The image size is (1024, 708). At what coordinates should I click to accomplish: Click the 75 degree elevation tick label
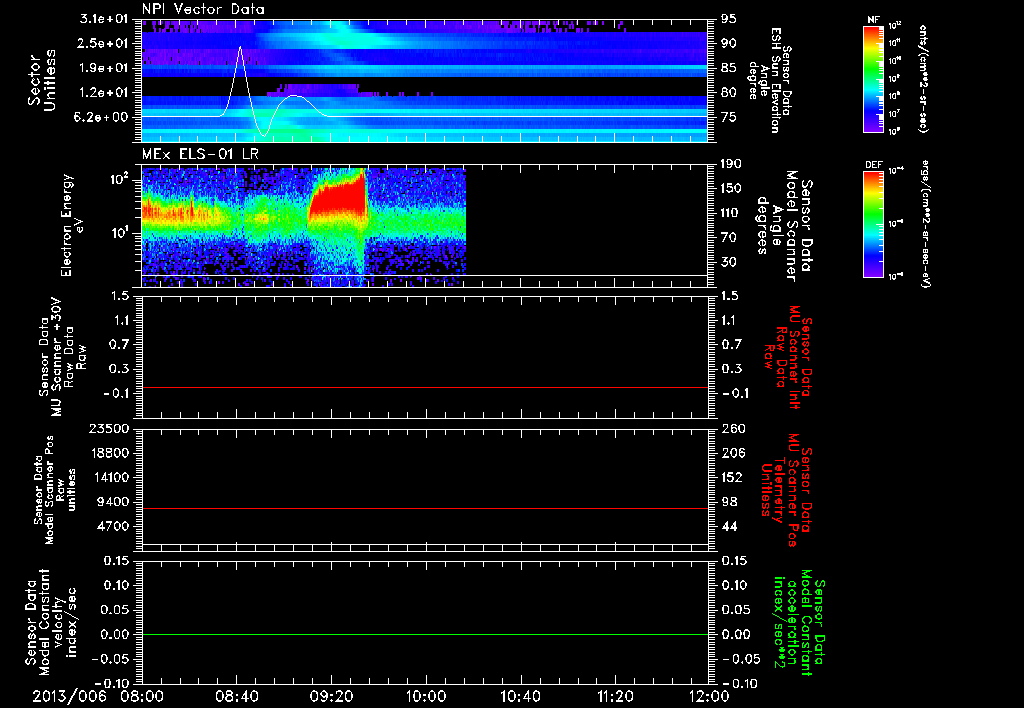(x=729, y=117)
